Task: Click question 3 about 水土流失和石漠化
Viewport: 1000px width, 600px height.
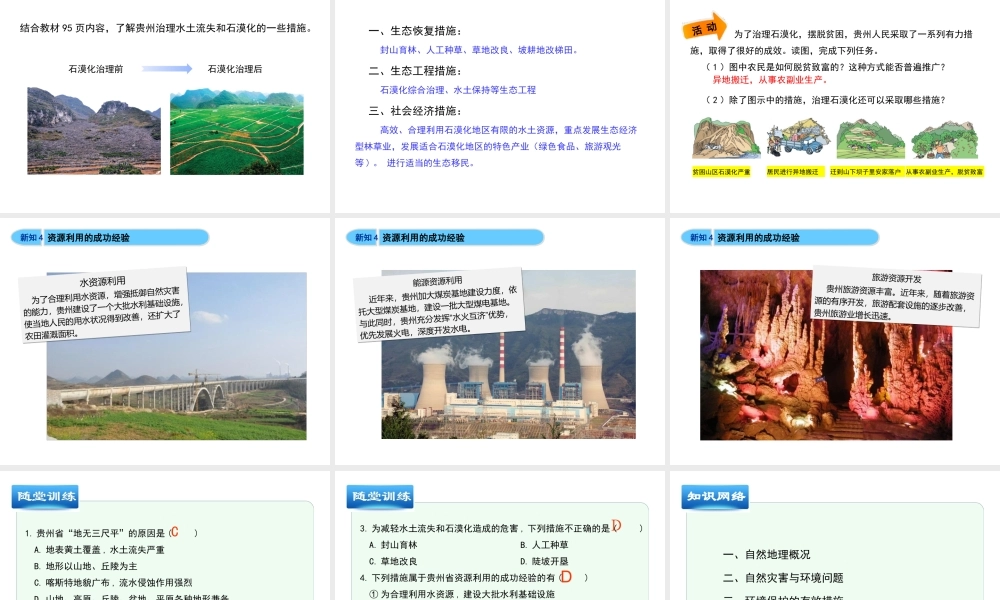Action: pyautogui.click(x=501, y=529)
